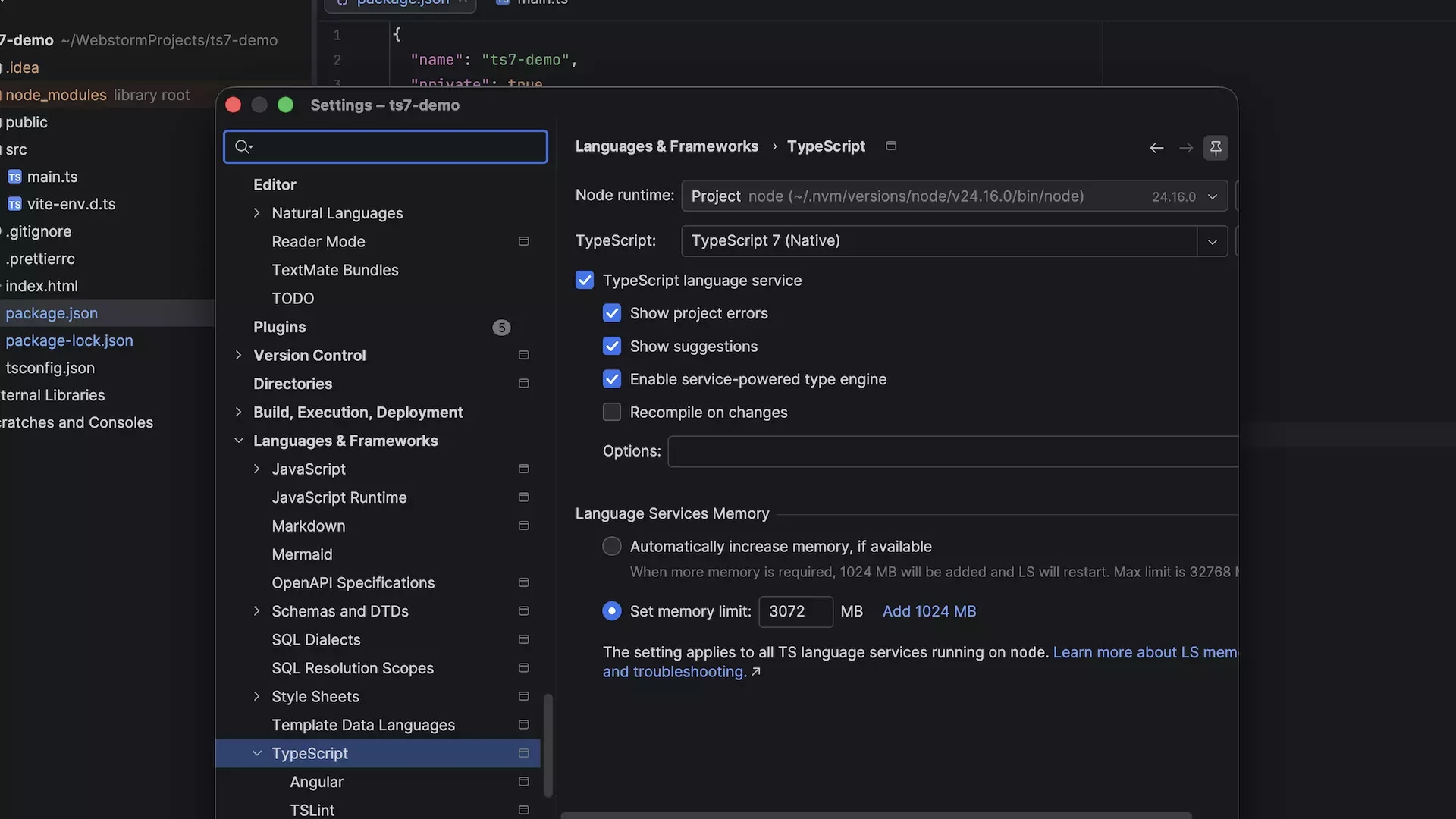Click Languages & Frameworks breadcrumb
This screenshot has height=819, width=1456.
[x=667, y=146]
